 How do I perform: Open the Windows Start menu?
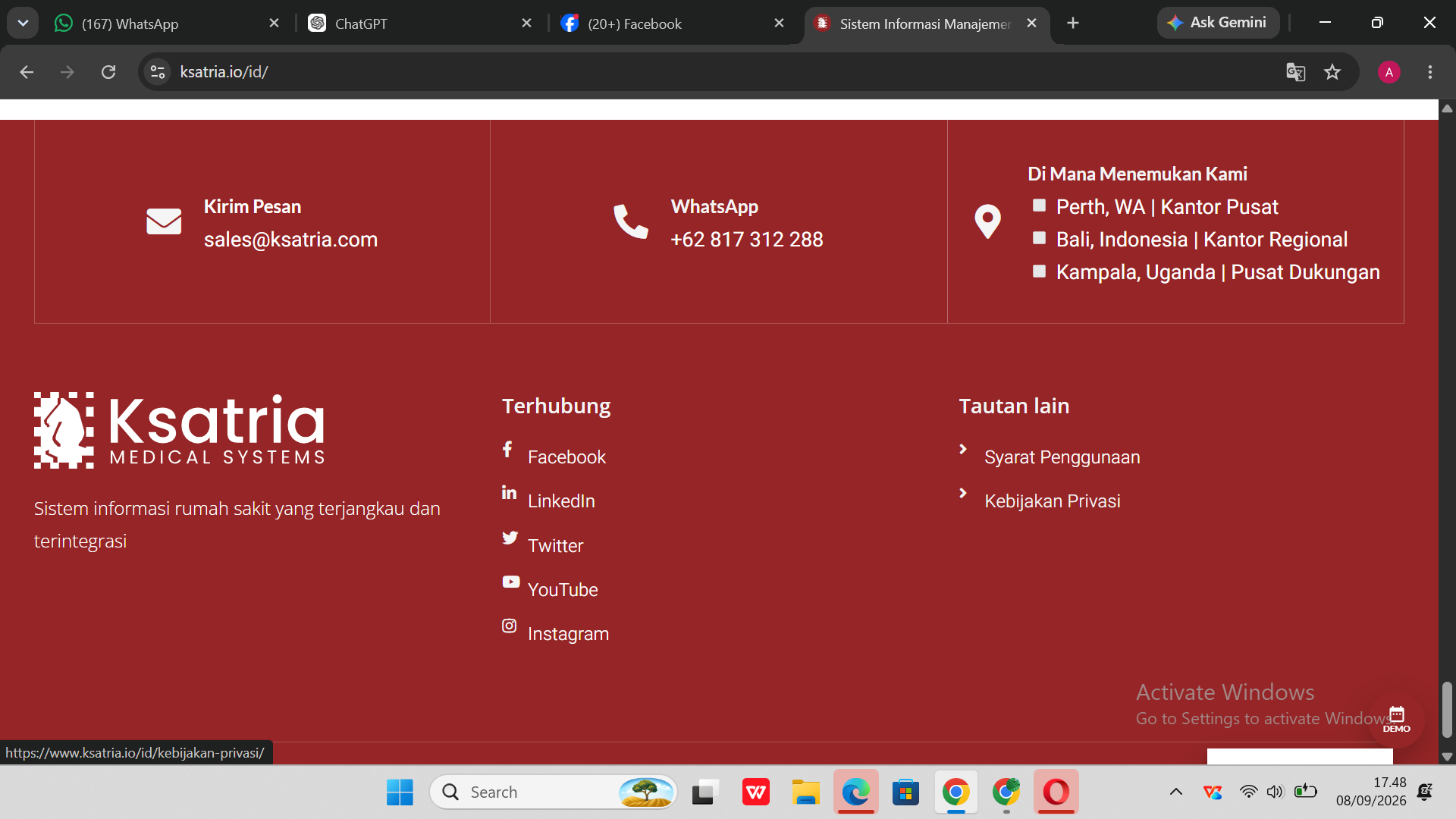click(x=400, y=792)
